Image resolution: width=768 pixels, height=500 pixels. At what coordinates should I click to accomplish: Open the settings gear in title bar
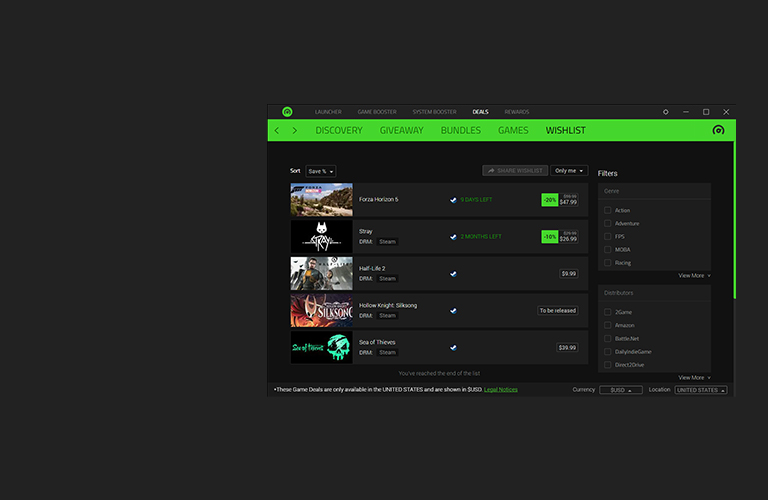(666, 112)
